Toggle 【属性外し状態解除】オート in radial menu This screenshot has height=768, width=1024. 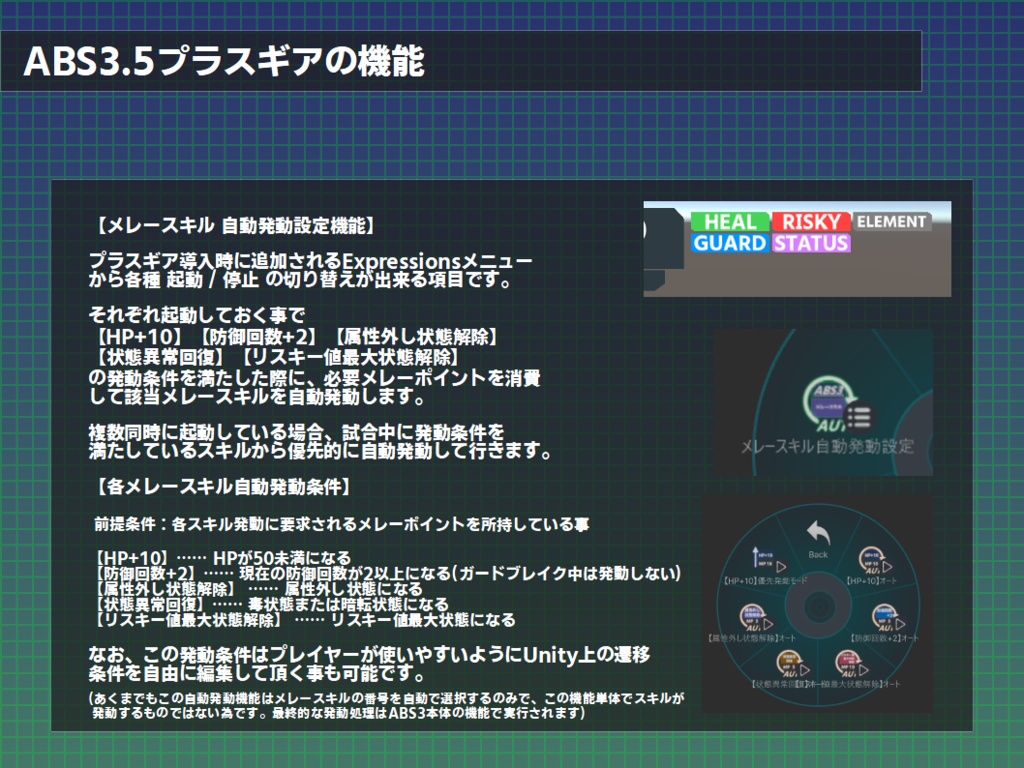click(754, 618)
